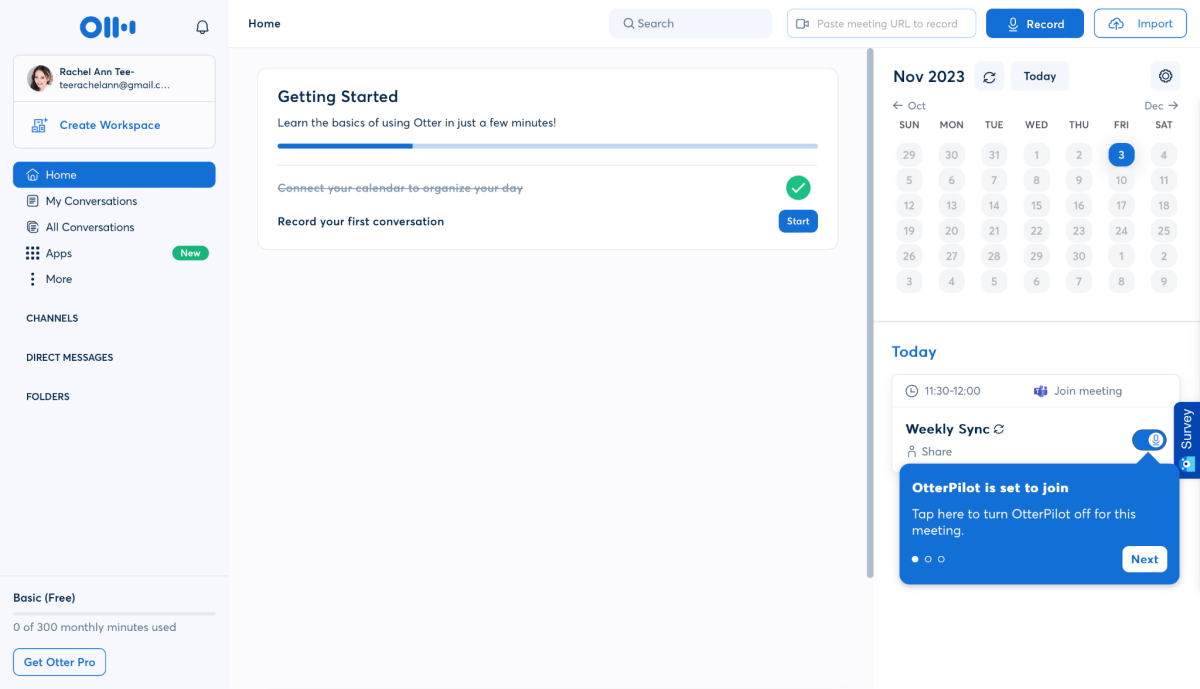
Task: Select second dot in tooltip pager
Action: coord(928,559)
